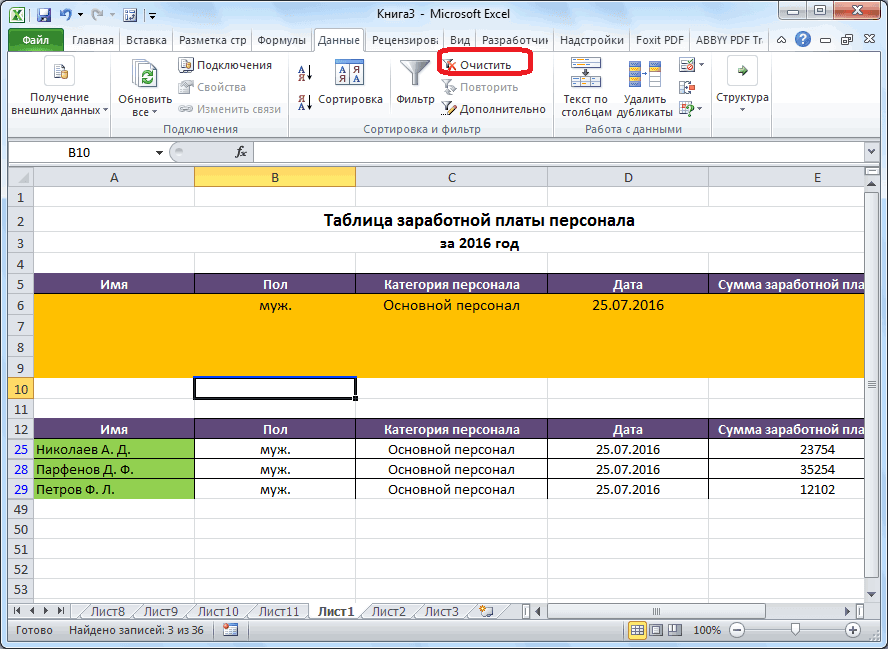The height and width of the screenshot is (649, 888).
Task: Switch to sheet tab Лист2
Action: [388, 611]
